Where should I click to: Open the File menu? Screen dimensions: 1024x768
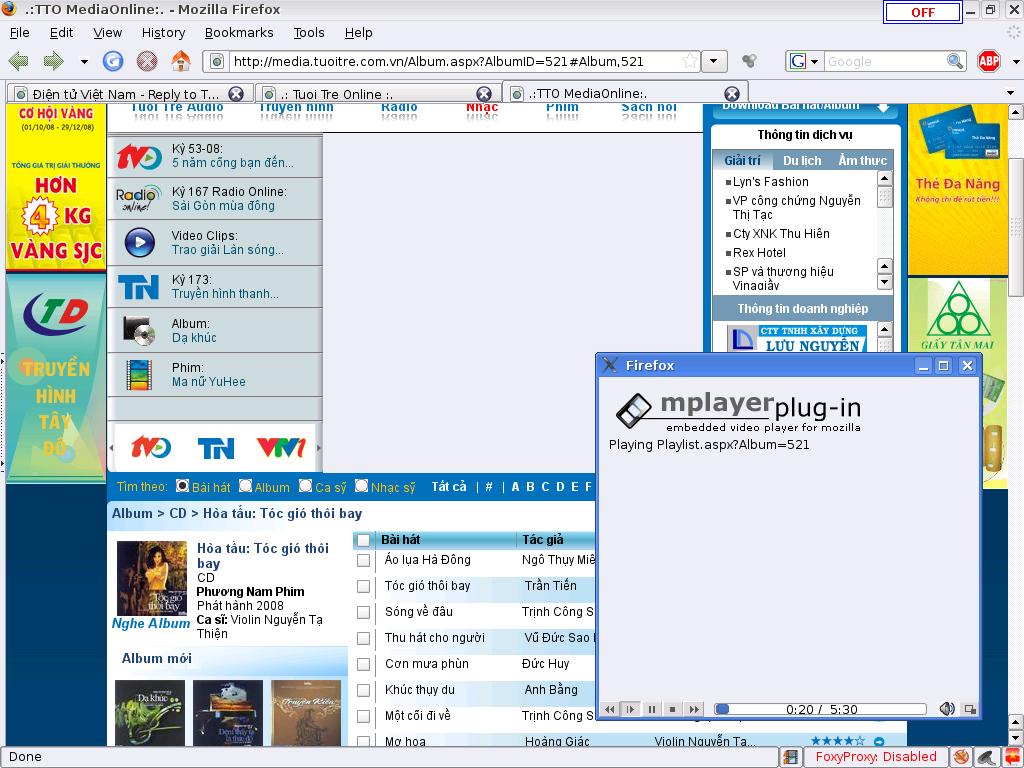(20, 33)
